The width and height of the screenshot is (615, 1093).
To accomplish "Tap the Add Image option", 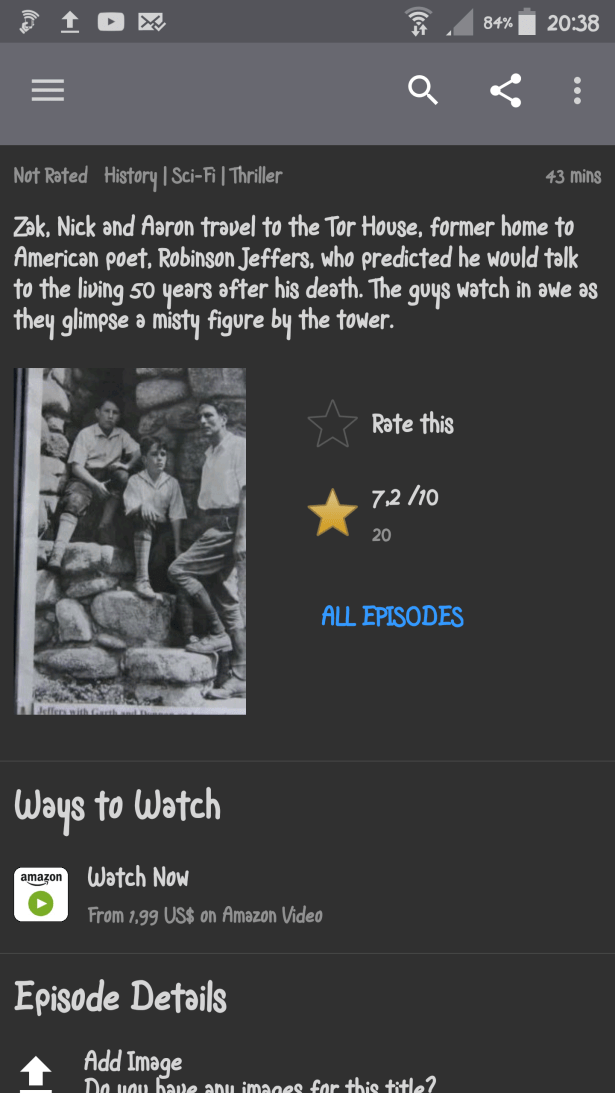I will [x=133, y=1062].
